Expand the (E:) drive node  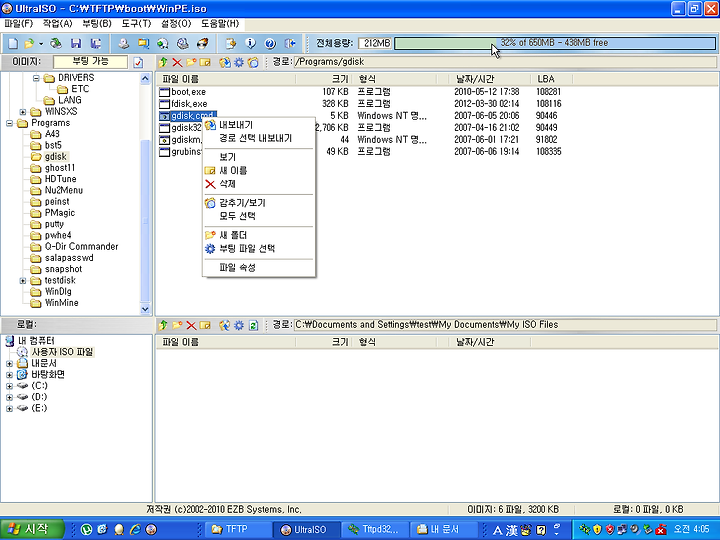tap(9, 409)
